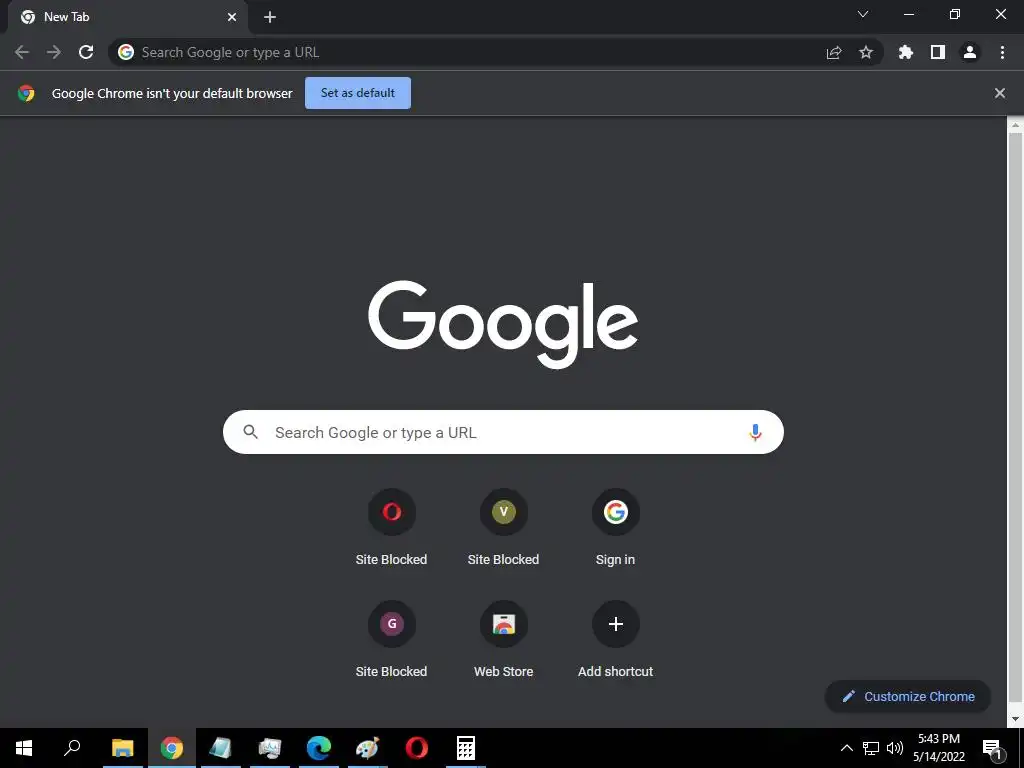Click Customize Chrome button

pyautogui.click(x=908, y=696)
